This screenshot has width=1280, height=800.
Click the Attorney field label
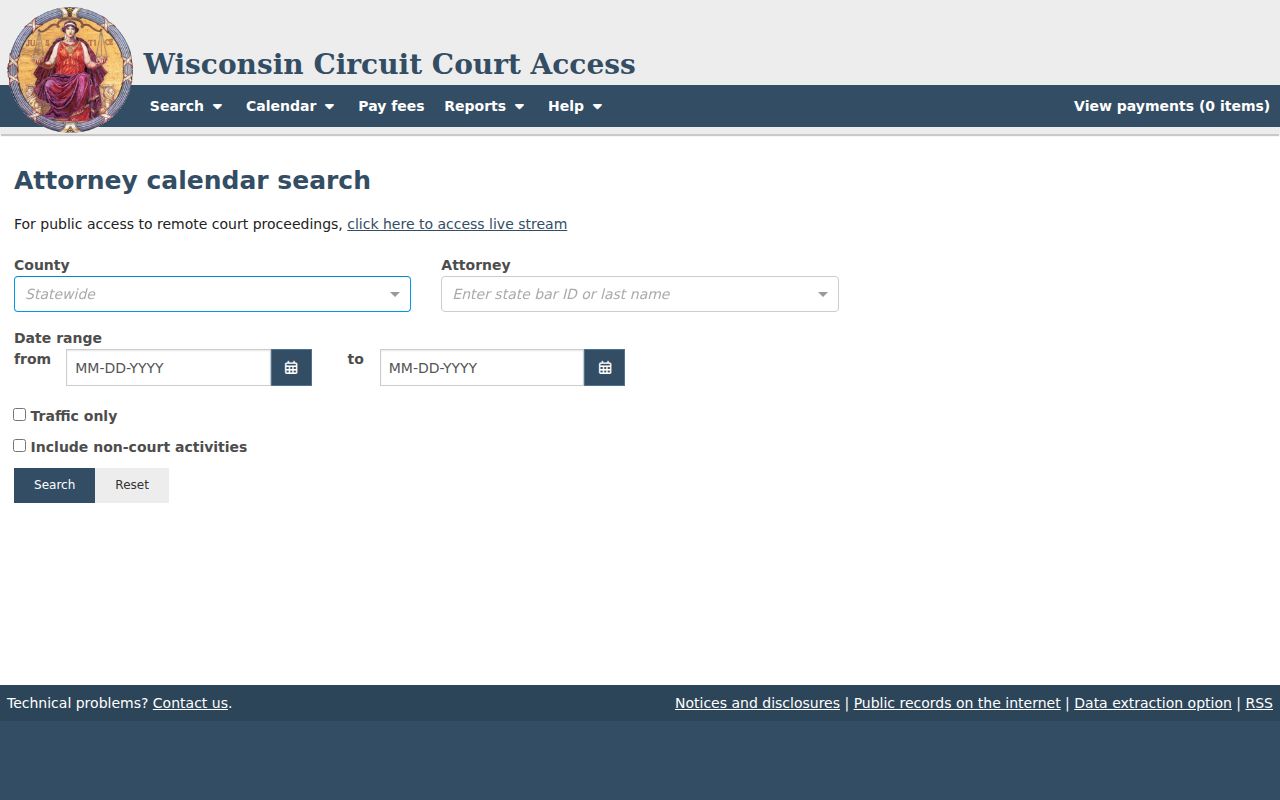(476, 265)
